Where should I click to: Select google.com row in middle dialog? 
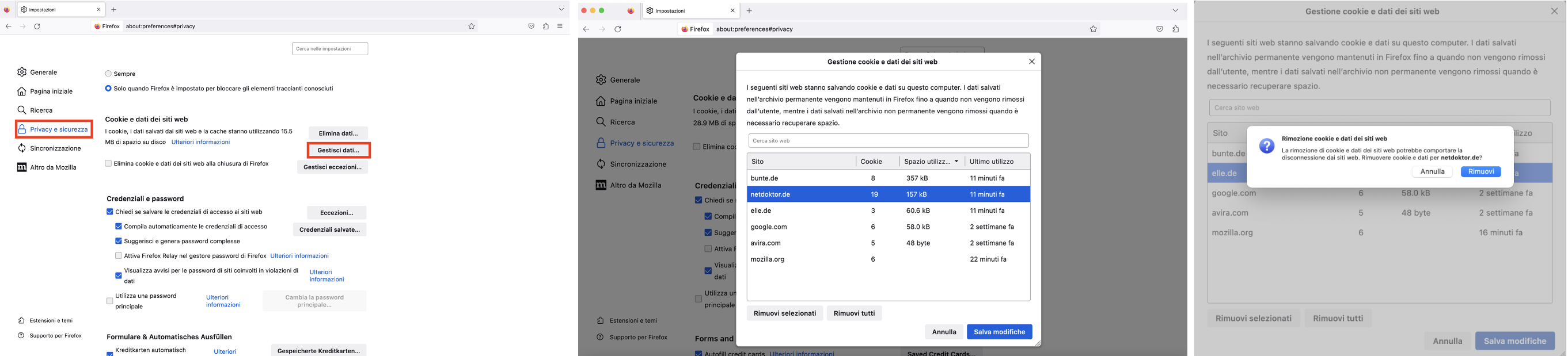(x=888, y=227)
